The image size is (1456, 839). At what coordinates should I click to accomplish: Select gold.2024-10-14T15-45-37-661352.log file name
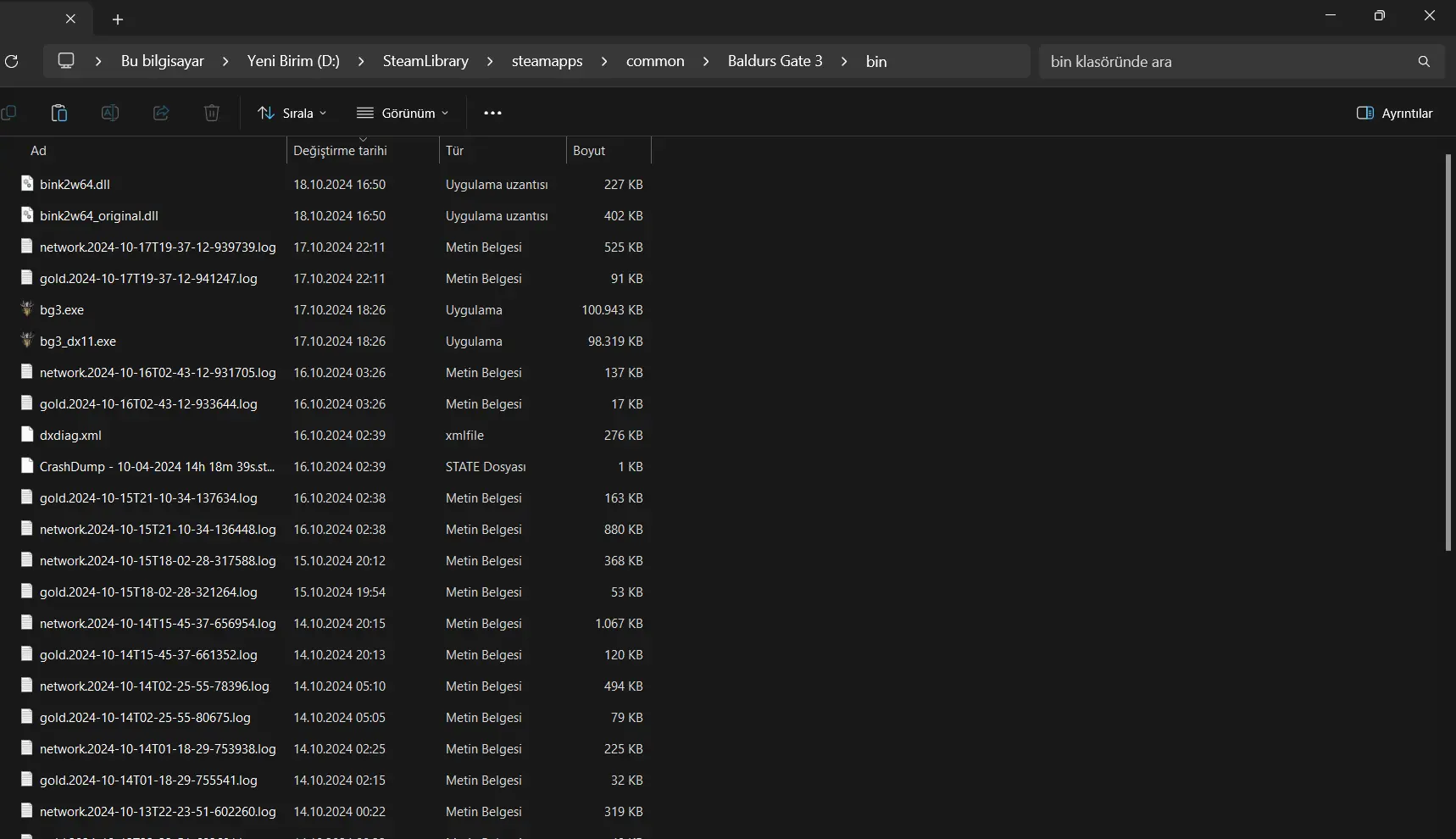[x=148, y=654]
